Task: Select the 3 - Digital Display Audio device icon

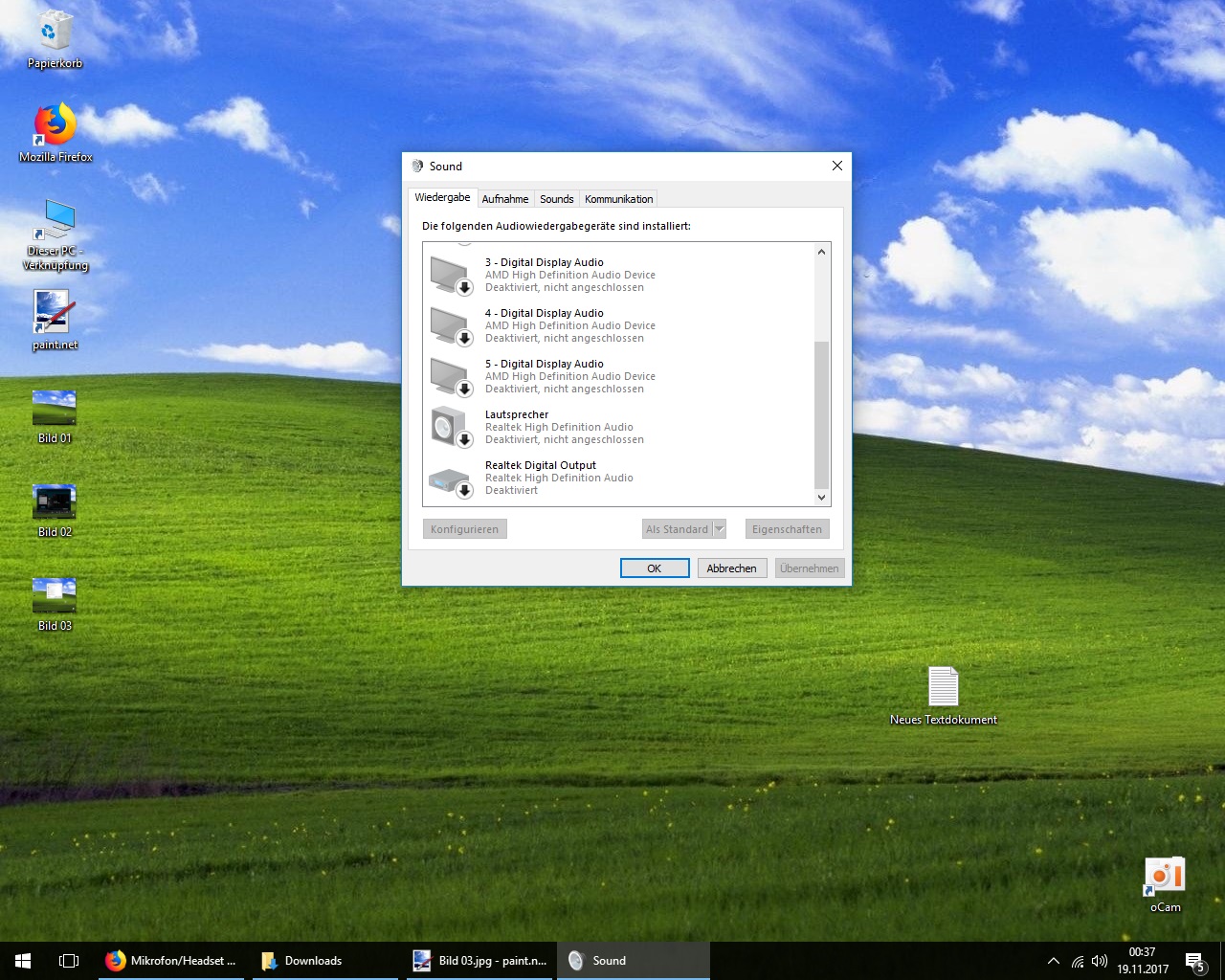Action: point(451,275)
